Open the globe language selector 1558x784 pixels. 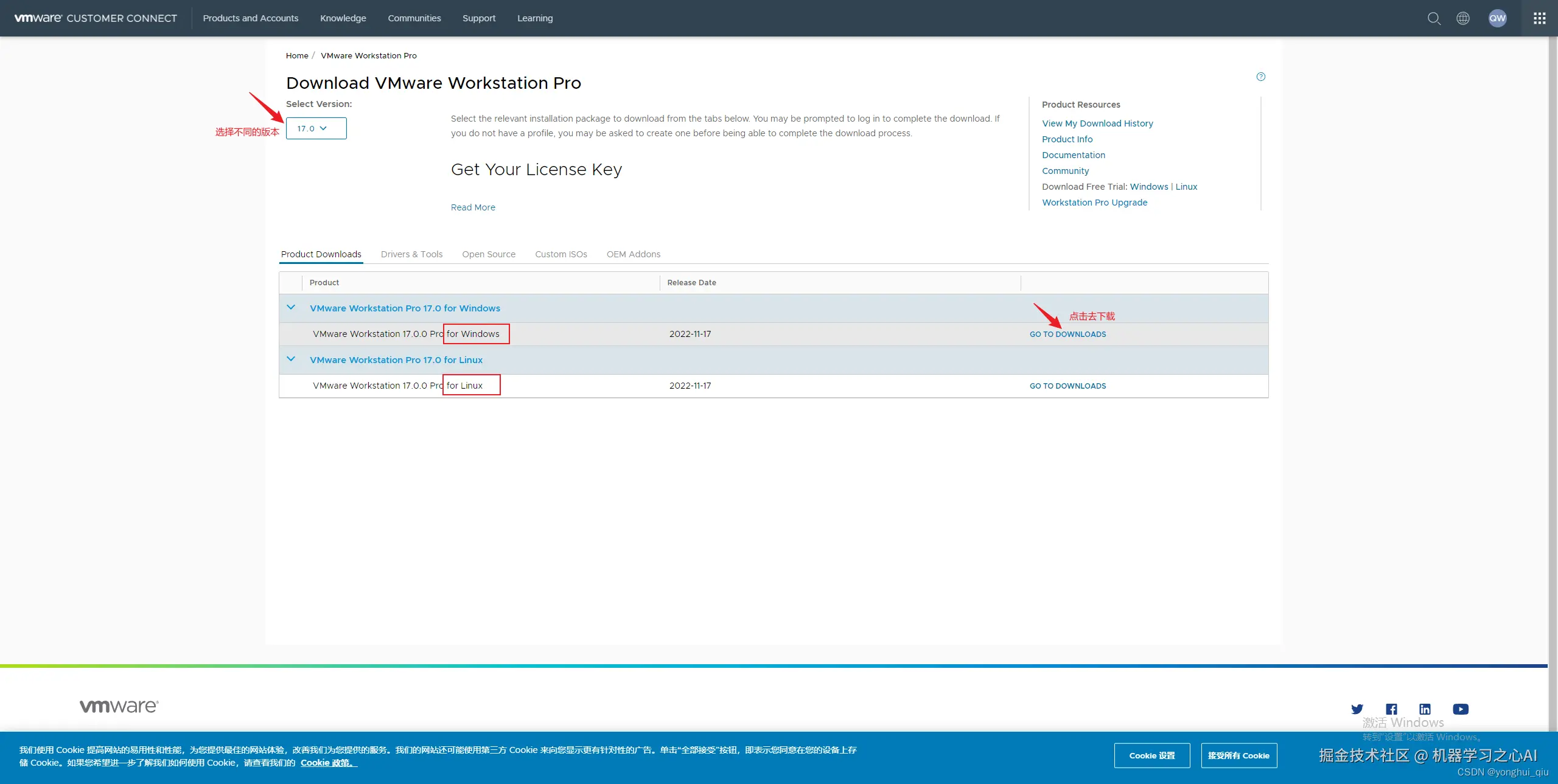(1463, 18)
